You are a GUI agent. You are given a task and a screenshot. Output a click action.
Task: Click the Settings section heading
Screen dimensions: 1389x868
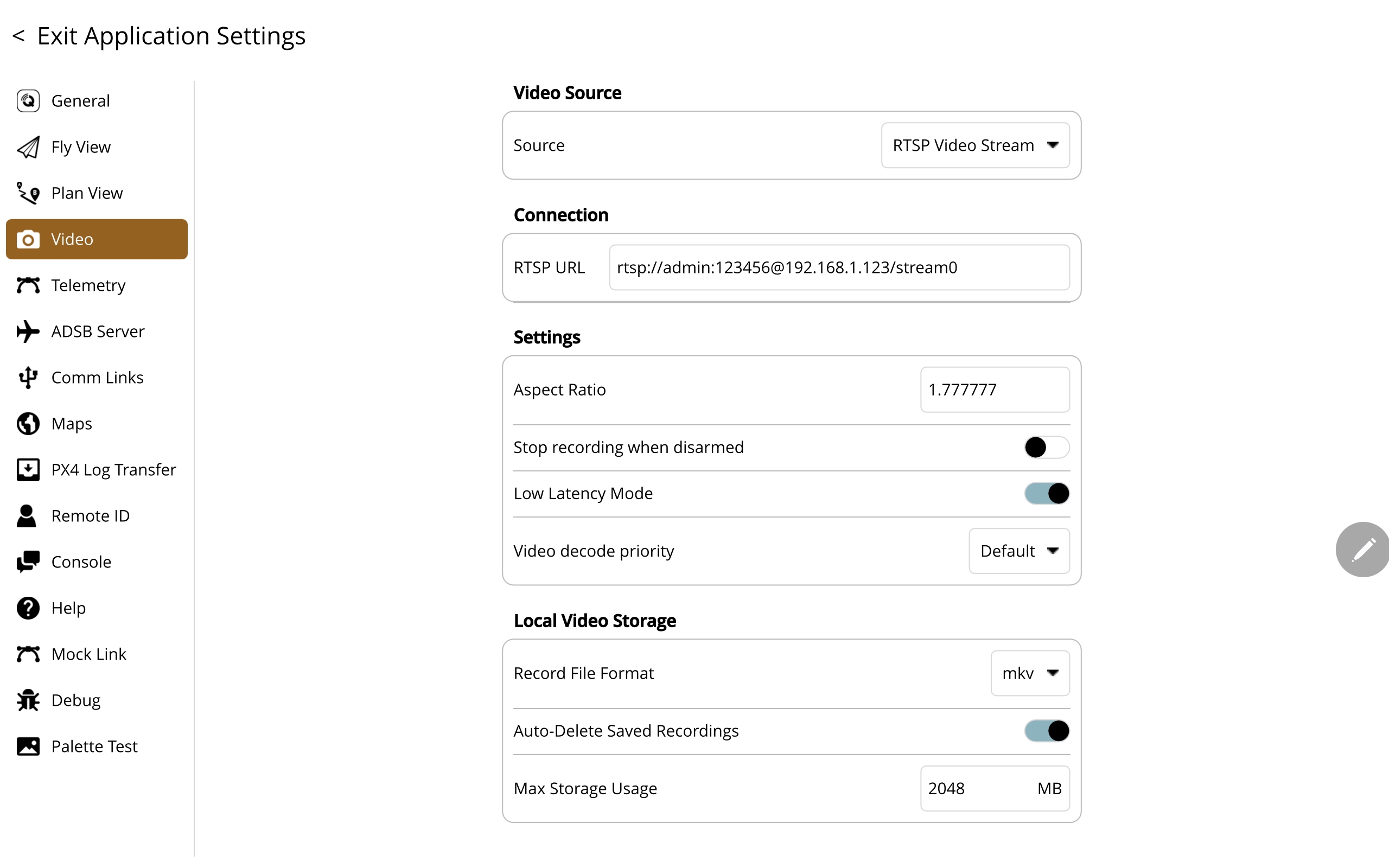click(x=546, y=337)
